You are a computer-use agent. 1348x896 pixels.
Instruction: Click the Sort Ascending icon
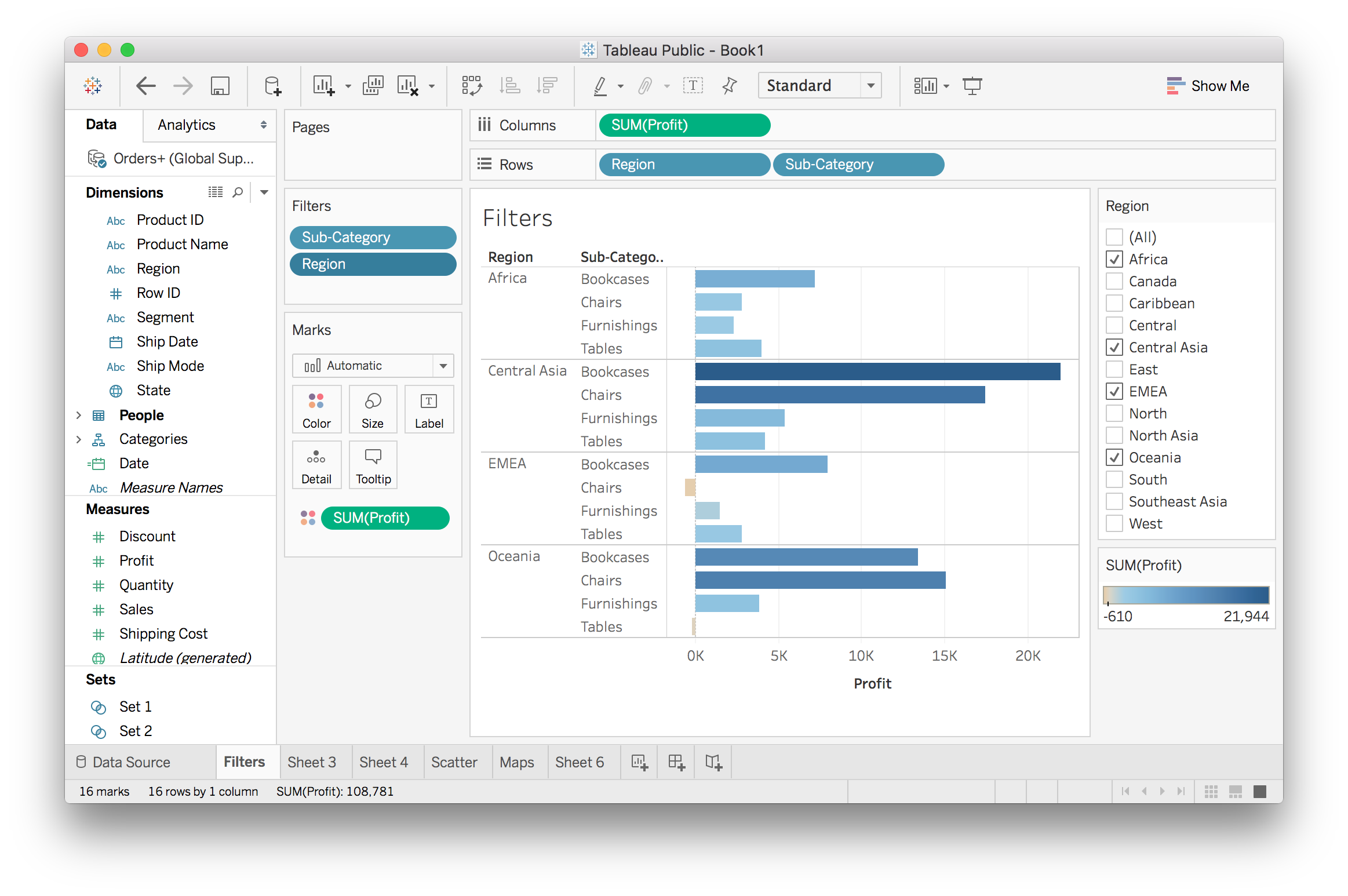coord(510,86)
